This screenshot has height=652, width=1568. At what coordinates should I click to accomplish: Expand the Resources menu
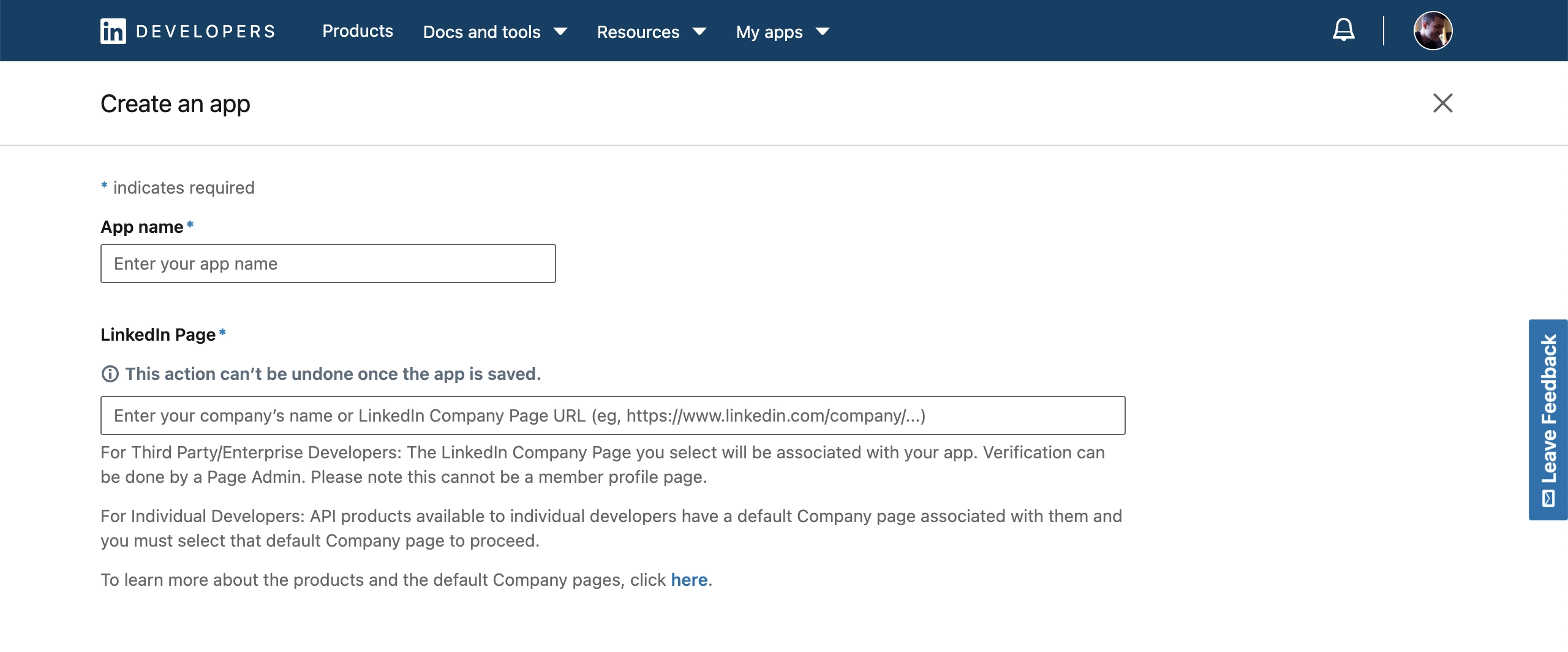(x=652, y=32)
